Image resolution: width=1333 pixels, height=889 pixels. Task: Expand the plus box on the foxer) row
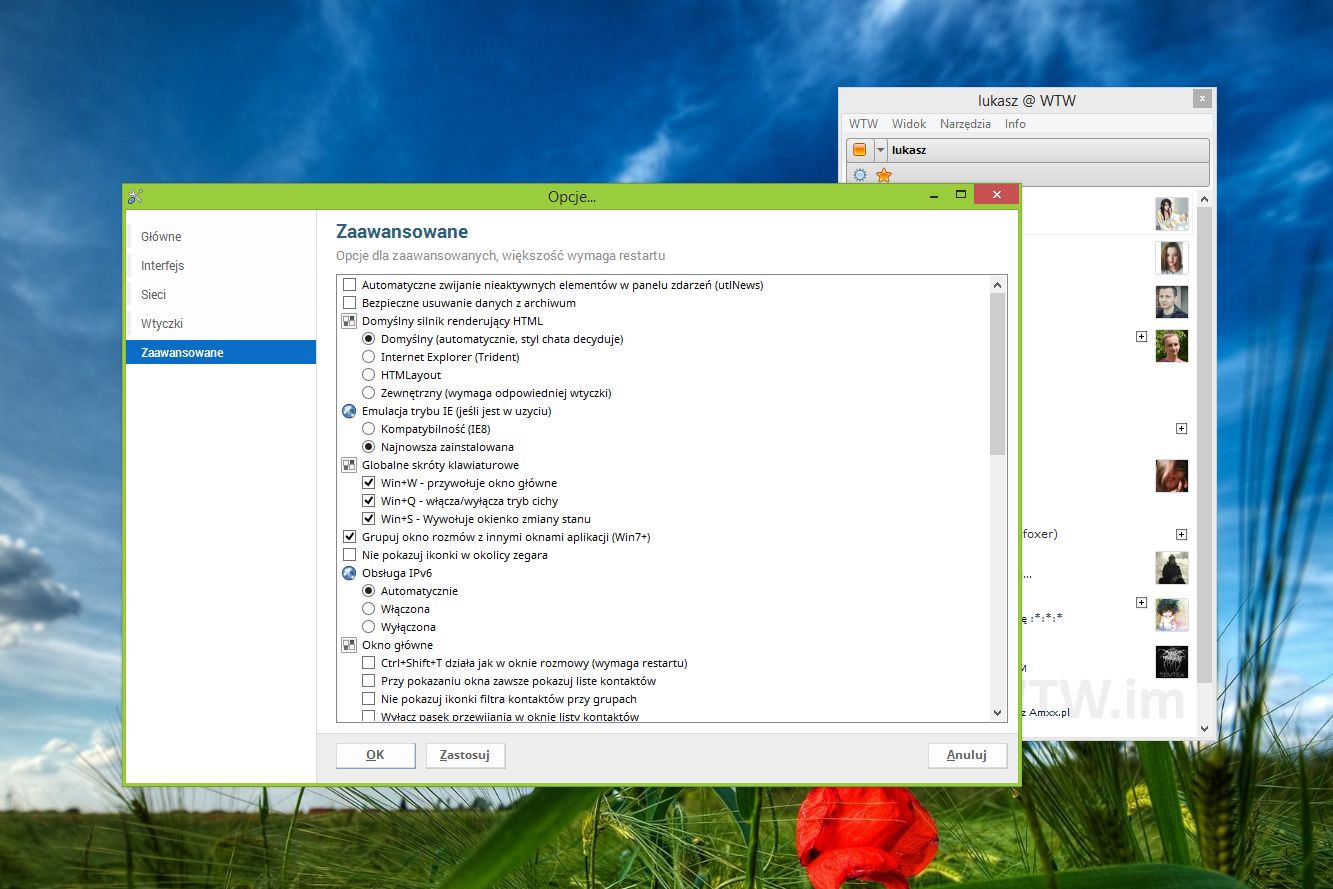coord(1181,535)
